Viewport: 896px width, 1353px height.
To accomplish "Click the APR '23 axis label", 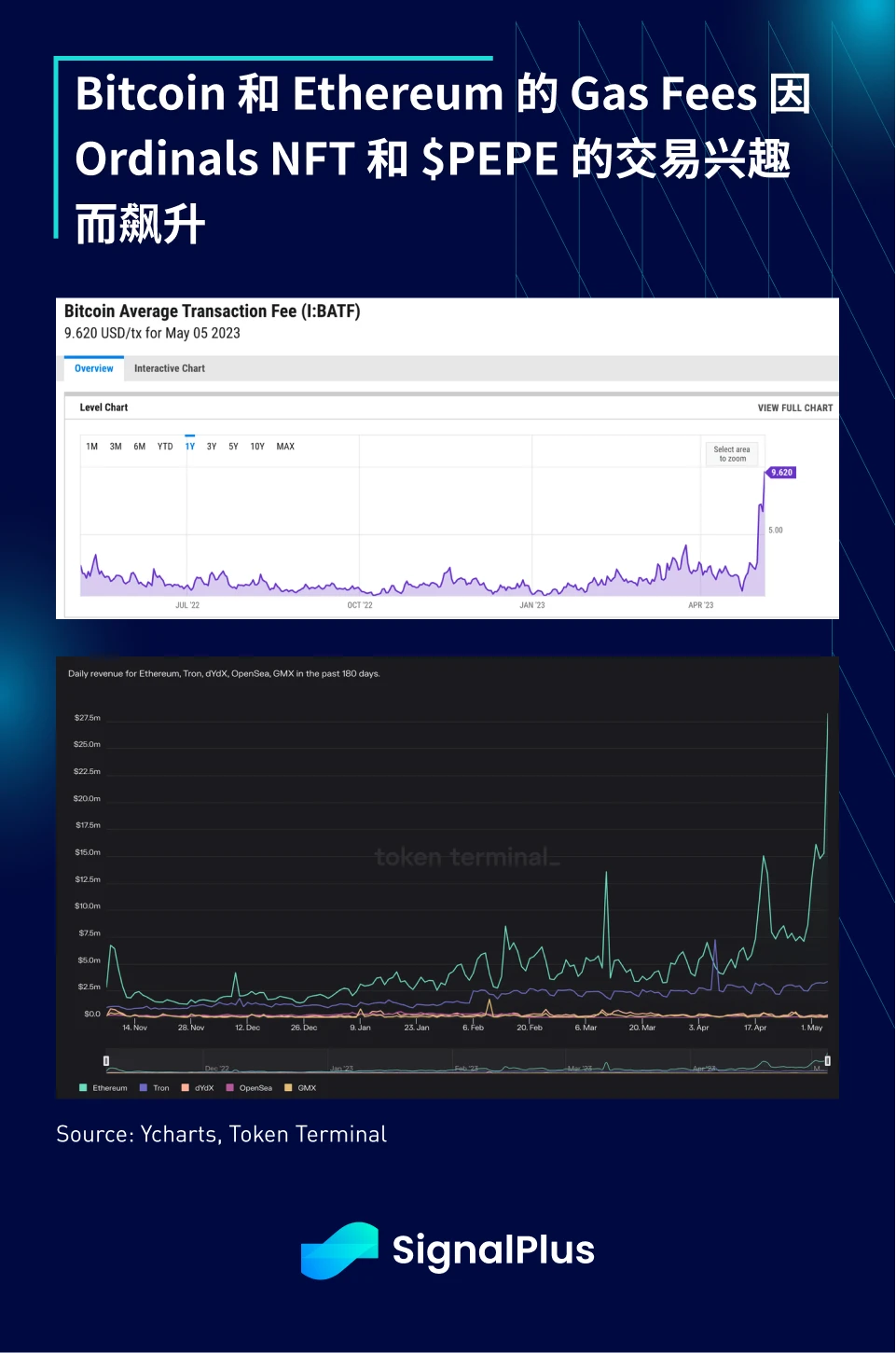I will pyautogui.click(x=701, y=606).
